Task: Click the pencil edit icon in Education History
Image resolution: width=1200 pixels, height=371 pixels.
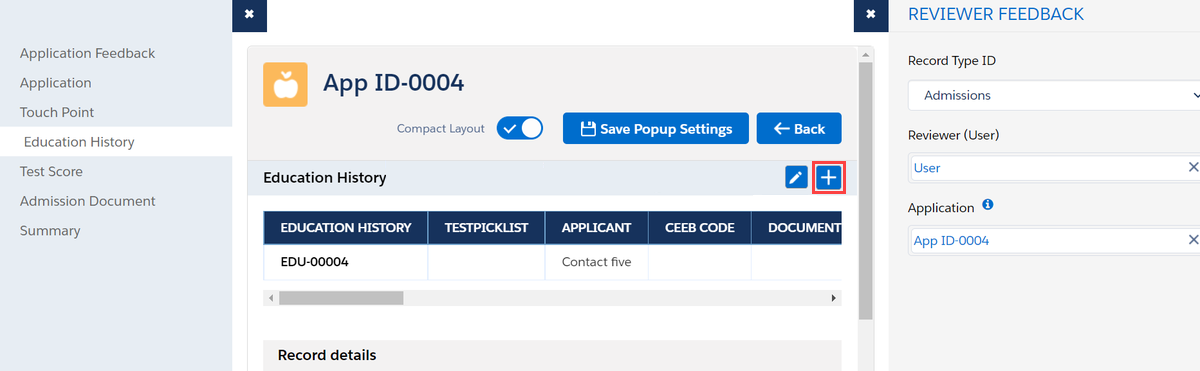Action: (x=796, y=178)
